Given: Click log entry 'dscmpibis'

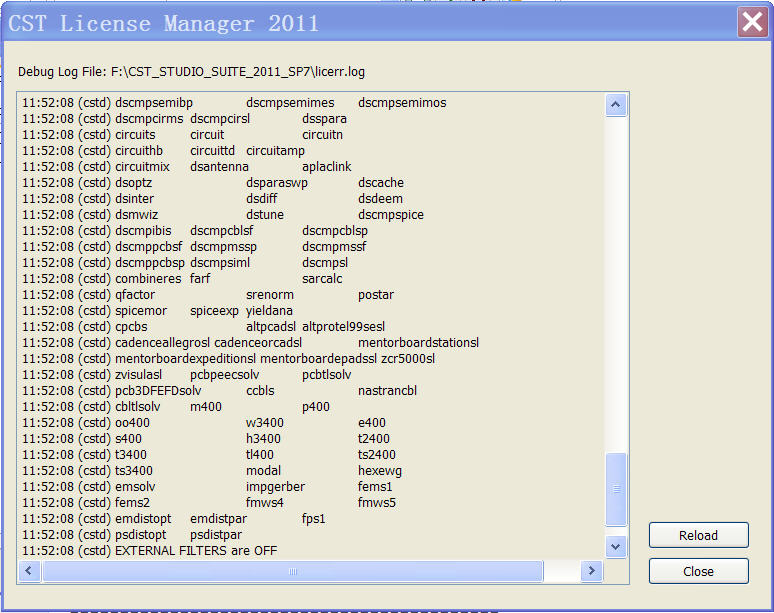Looking at the screenshot, I should 143,231.
